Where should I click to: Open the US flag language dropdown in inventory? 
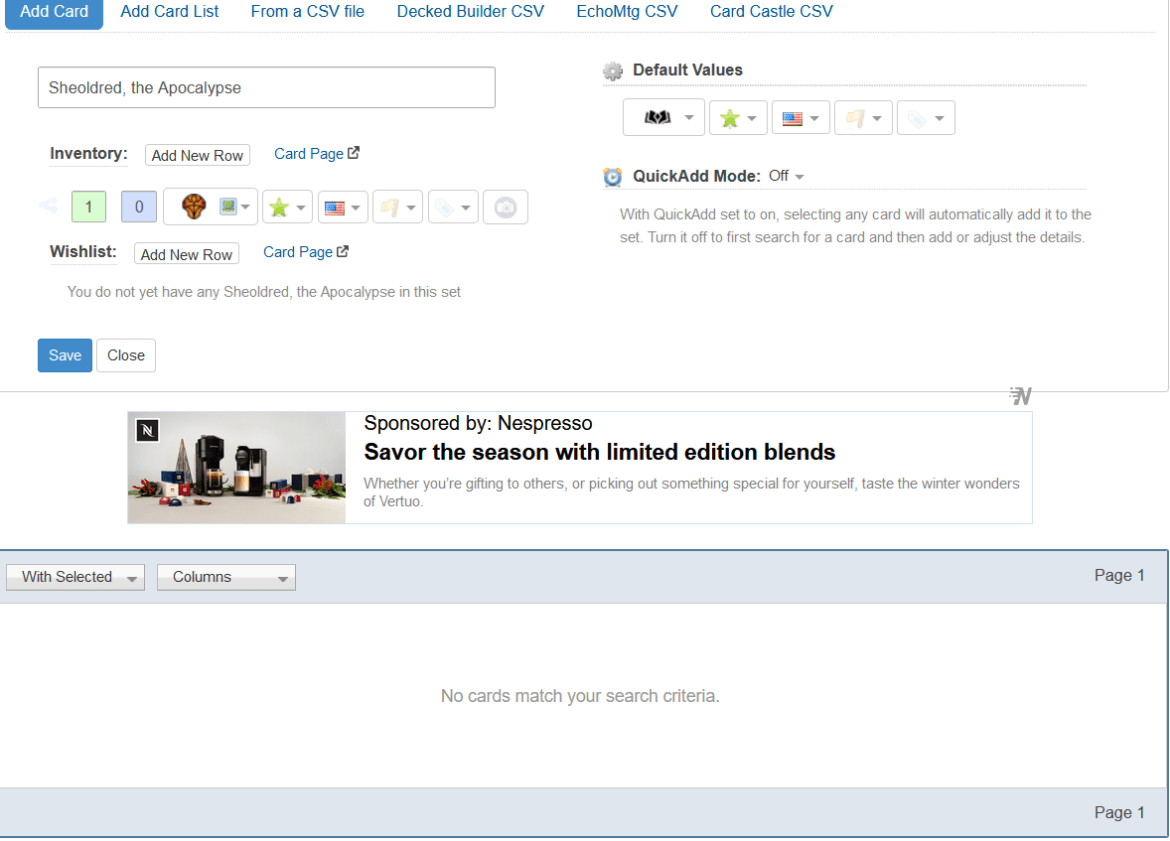(342, 207)
